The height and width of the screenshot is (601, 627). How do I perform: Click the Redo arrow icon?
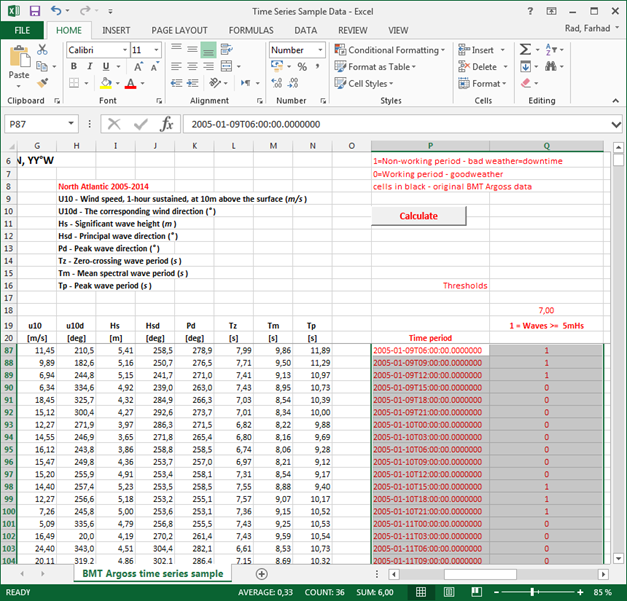85,11
